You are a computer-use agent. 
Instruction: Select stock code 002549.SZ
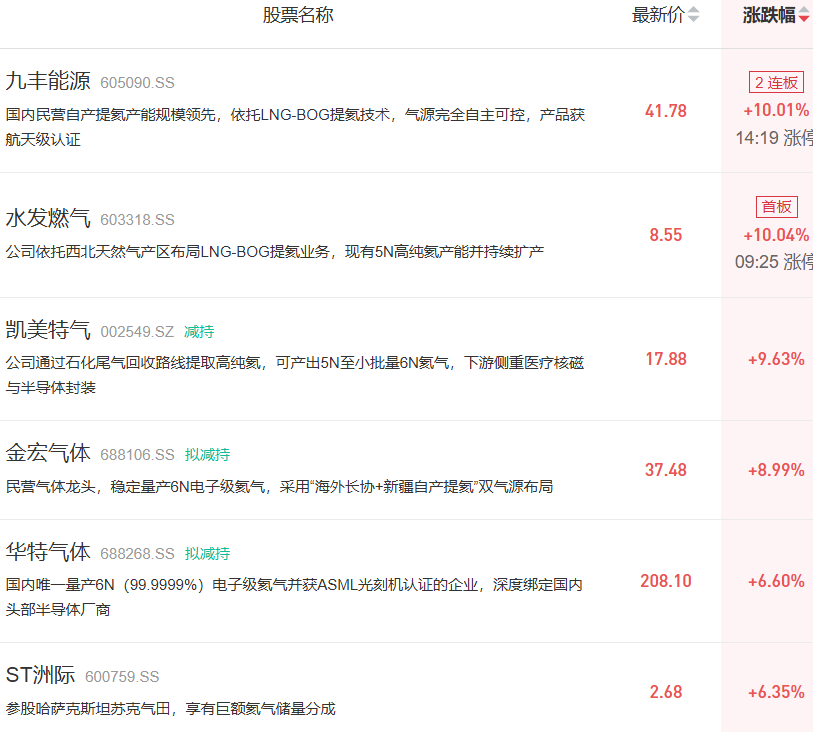[x=137, y=332]
